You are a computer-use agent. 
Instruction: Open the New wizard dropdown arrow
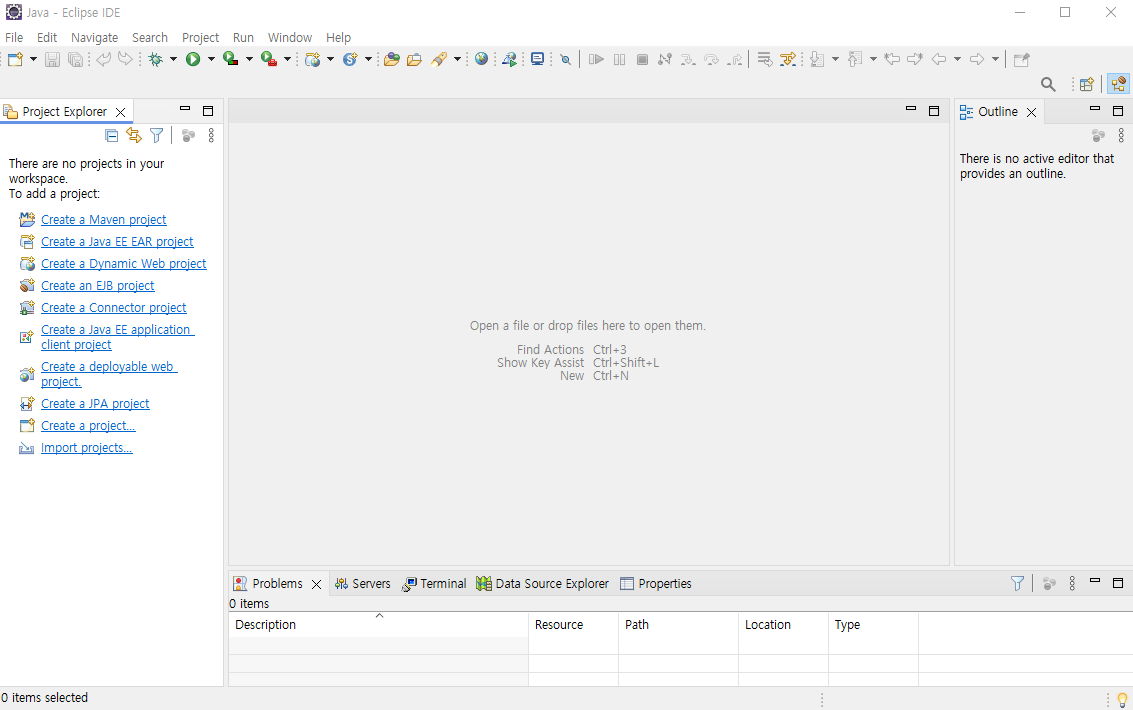click(x=33, y=59)
